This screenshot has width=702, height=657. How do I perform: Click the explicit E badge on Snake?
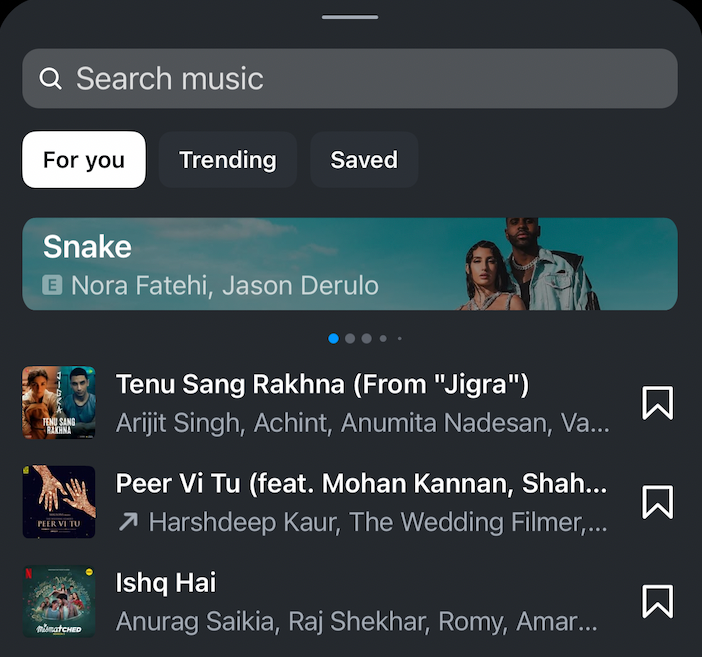tap(53, 286)
